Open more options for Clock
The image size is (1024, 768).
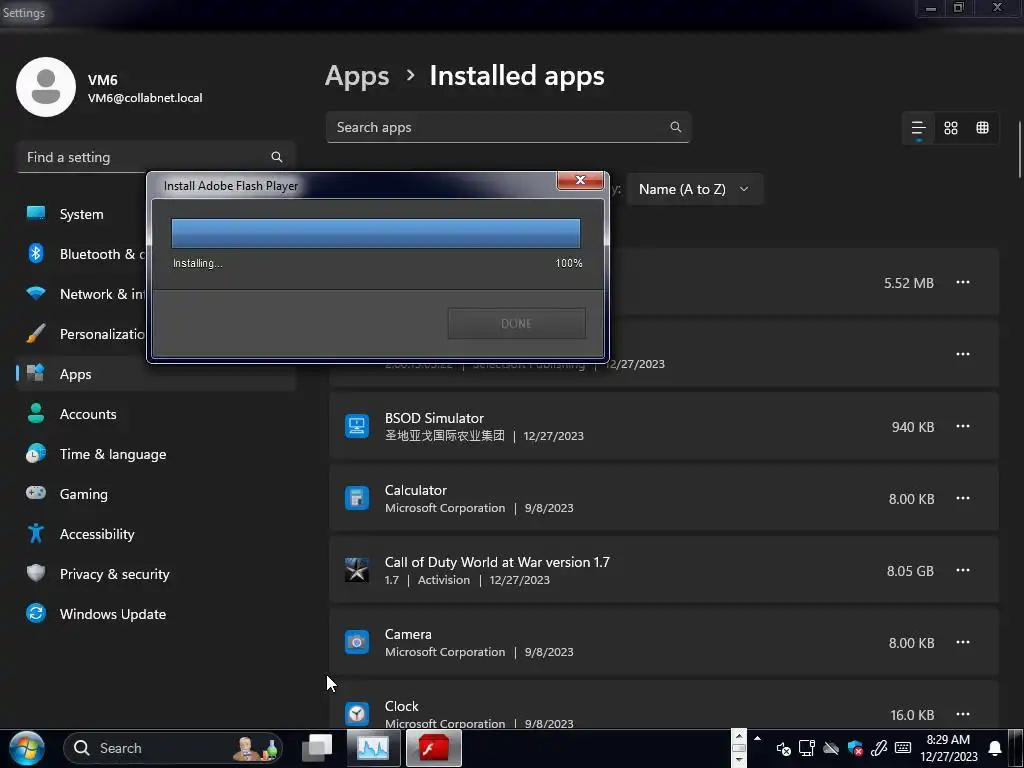point(963,714)
